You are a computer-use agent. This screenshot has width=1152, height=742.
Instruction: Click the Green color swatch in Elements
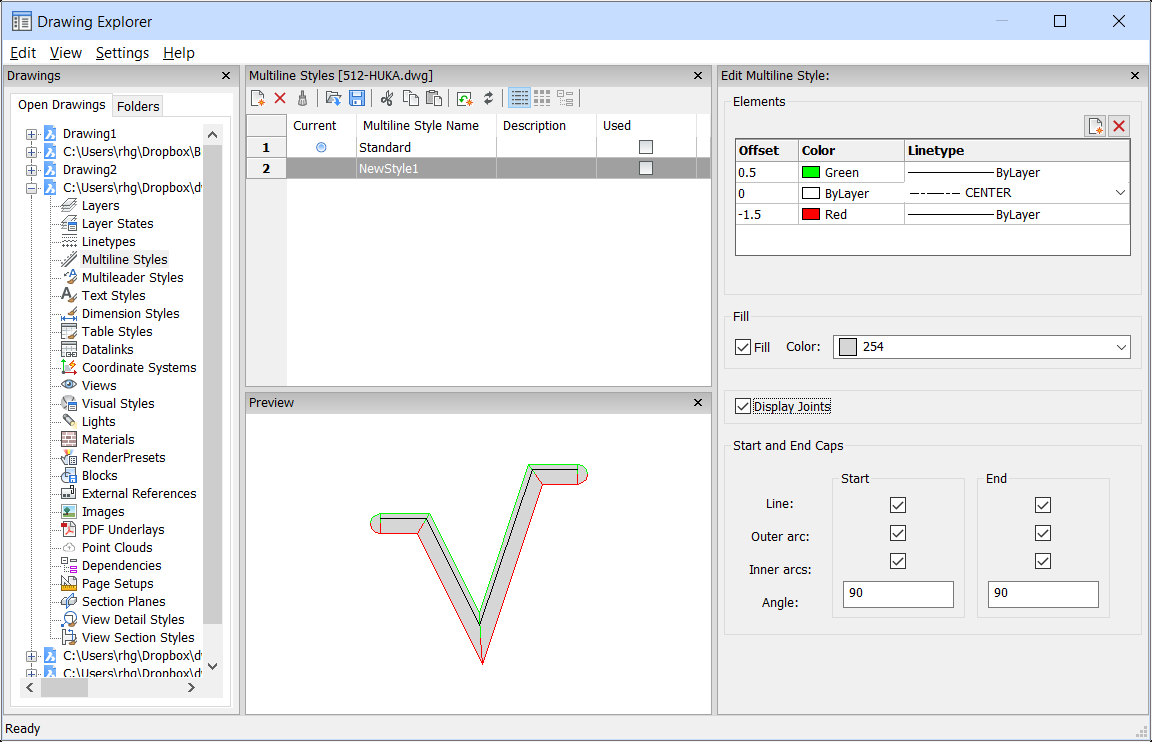tap(811, 173)
